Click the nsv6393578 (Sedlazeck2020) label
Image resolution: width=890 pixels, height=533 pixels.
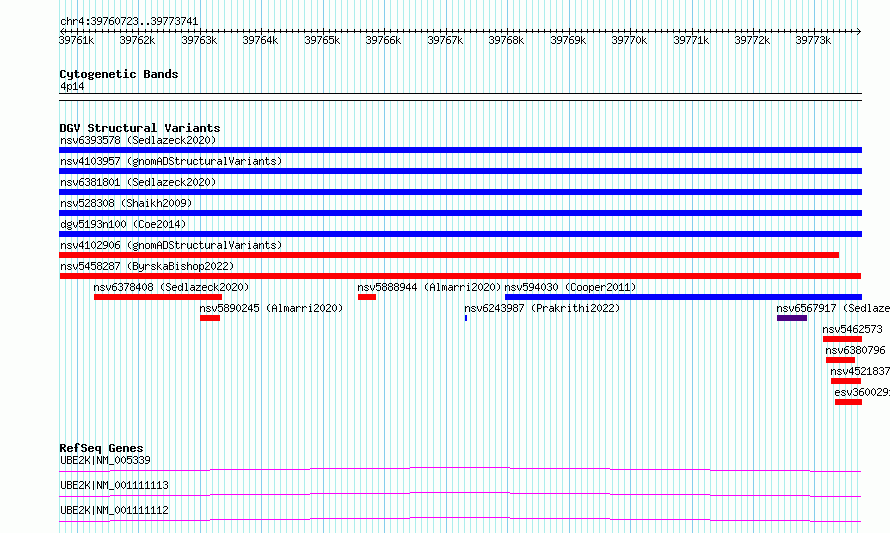(x=138, y=140)
